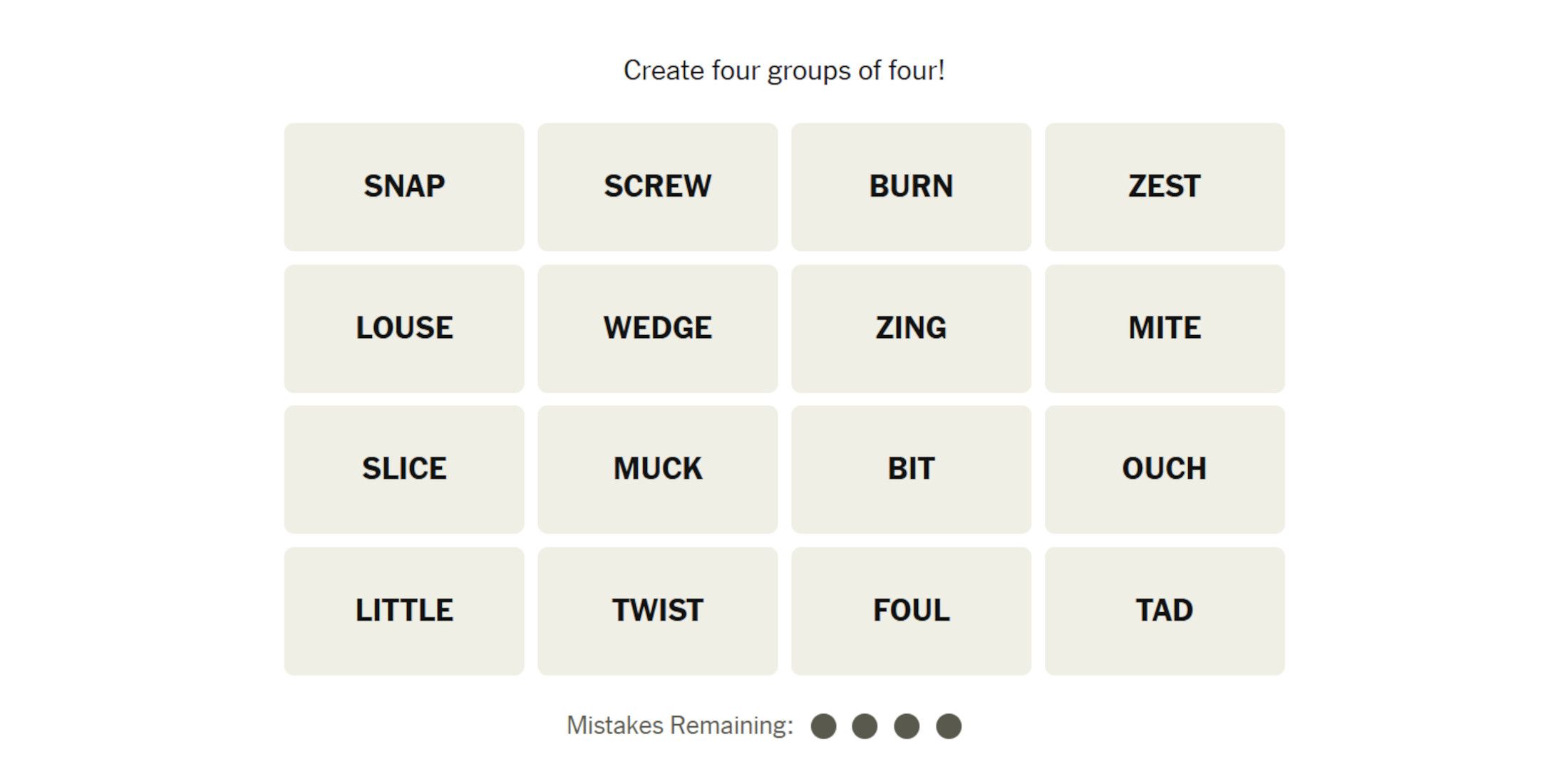1568x784 pixels.
Task: Click the TWIST tile
Action: (x=657, y=611)
